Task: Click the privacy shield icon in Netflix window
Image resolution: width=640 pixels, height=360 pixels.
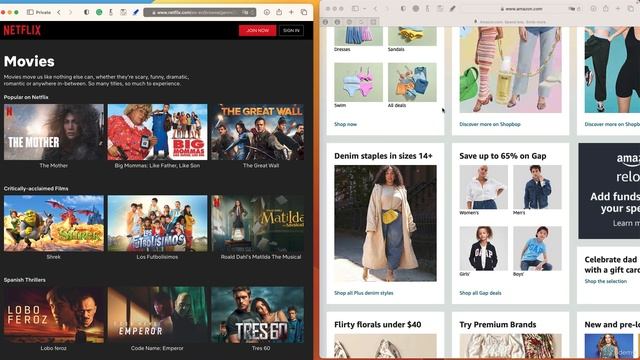Action: (x=87, y=12)
